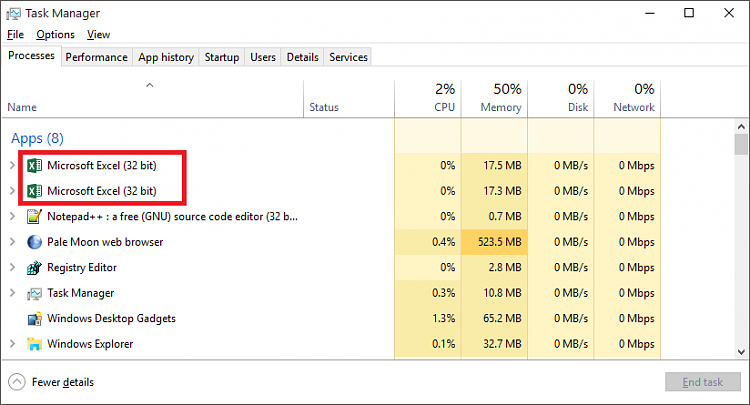Expand the Registry Editor row
This screenshot has height=405, width=750.
(12, 267)
